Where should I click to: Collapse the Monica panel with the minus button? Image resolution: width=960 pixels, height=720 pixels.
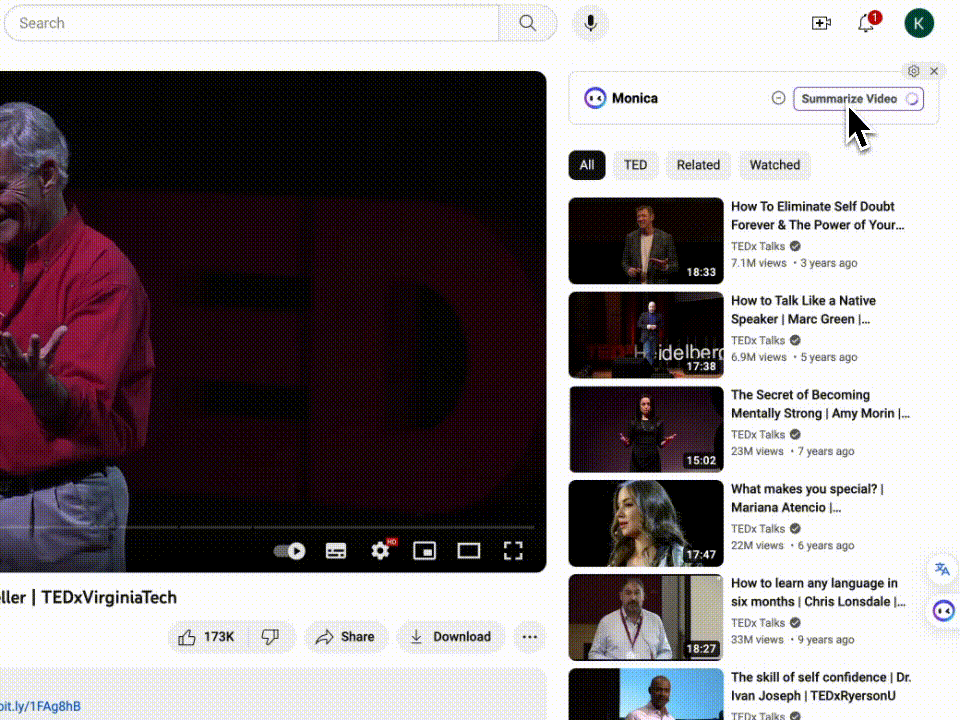coord(778,98)
